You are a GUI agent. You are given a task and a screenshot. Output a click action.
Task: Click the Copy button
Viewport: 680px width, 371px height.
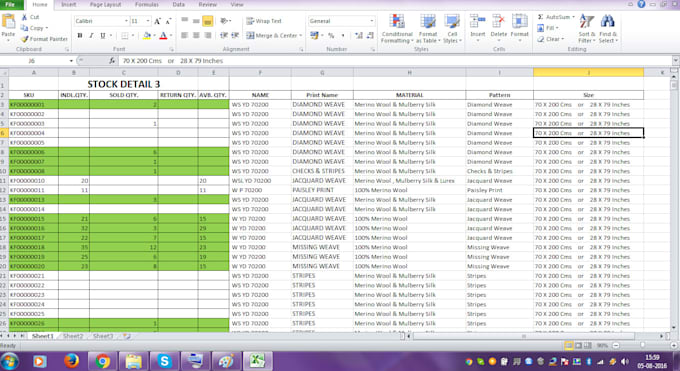pos(34,28)
